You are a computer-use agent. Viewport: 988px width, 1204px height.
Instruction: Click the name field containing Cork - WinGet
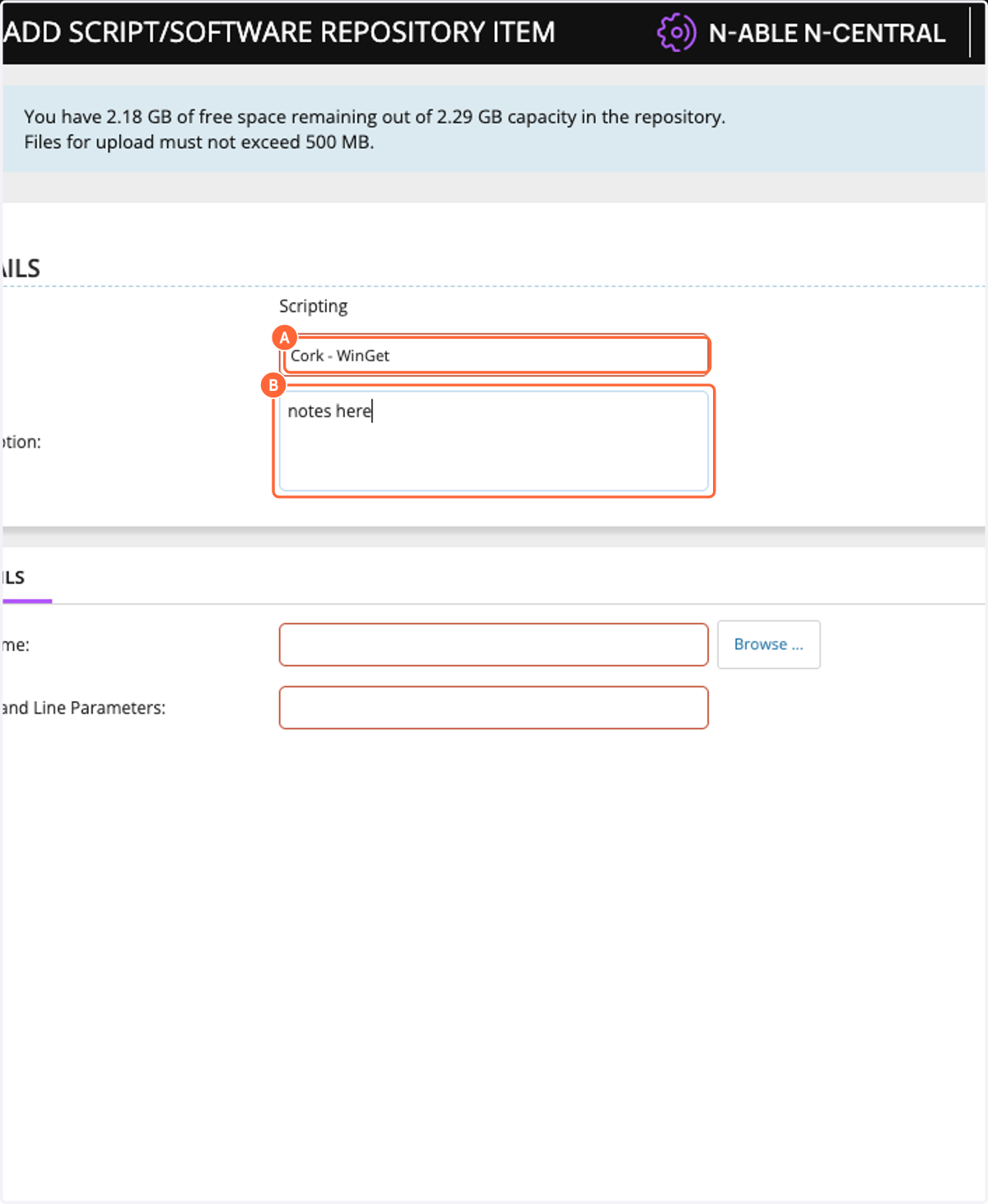(x=496, y=356)
